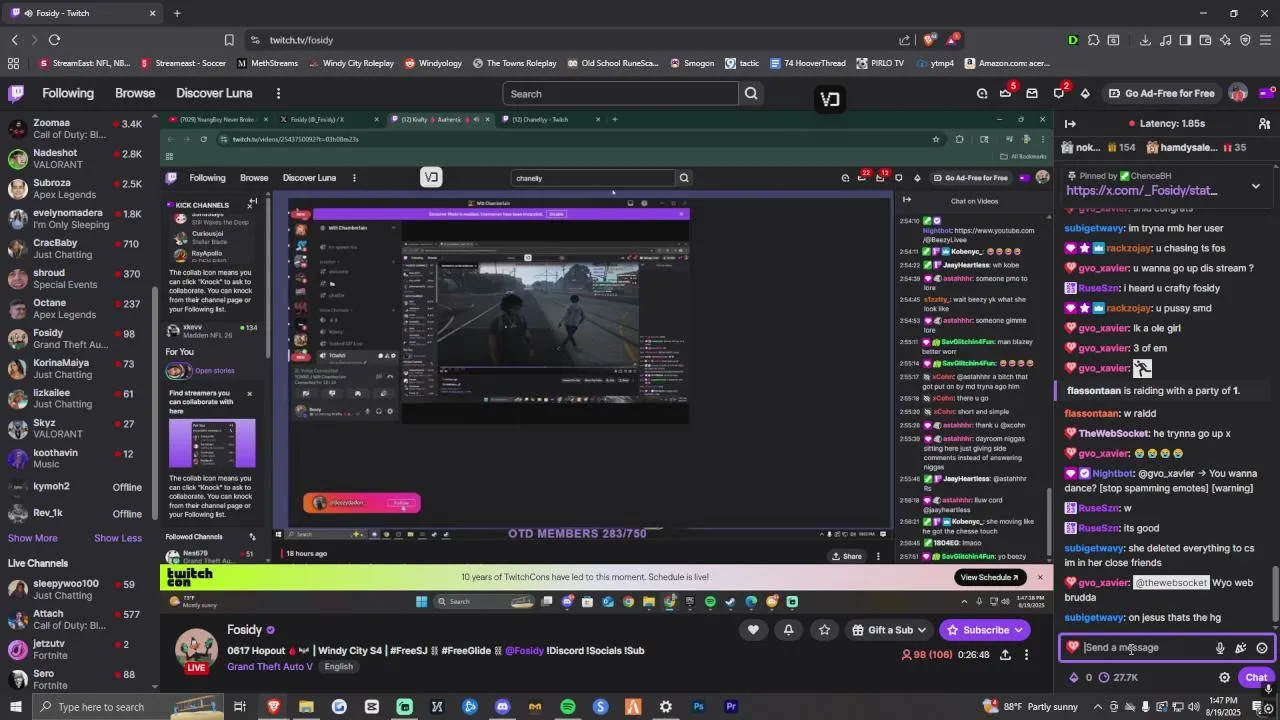Open the Browse tab
1280x720 pixels.
pyautogui.click(x=135, y=93)
